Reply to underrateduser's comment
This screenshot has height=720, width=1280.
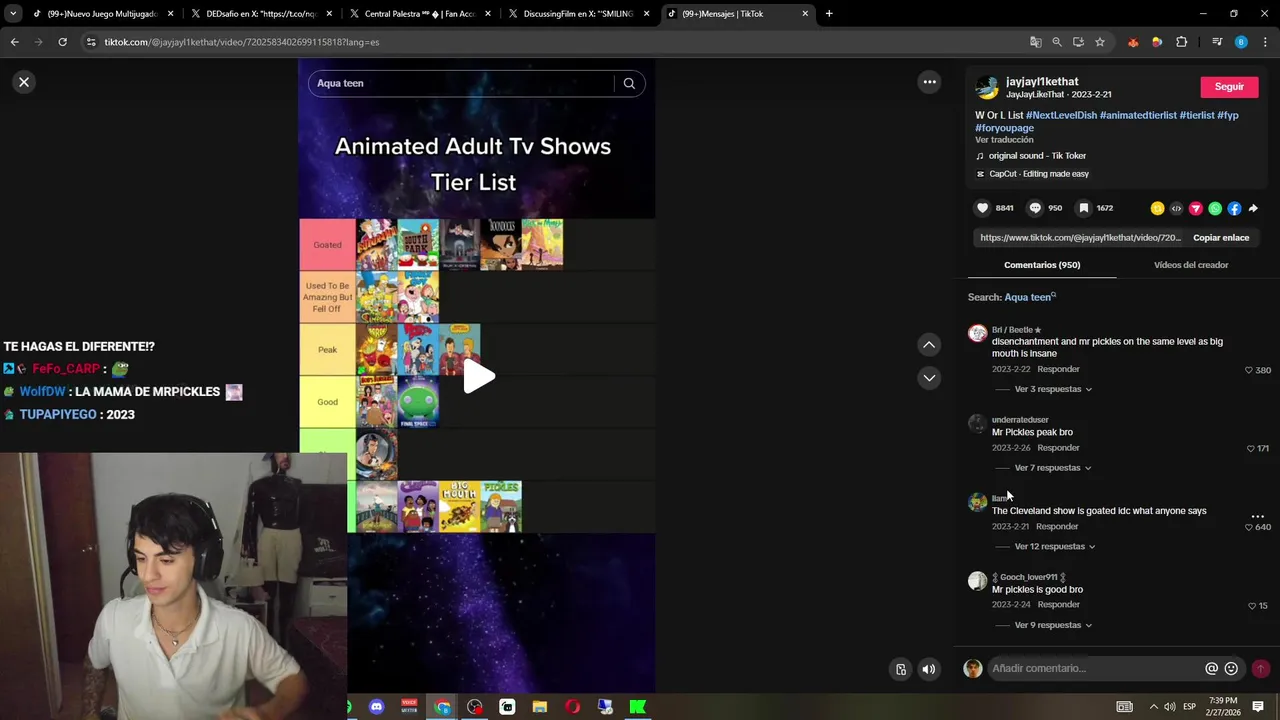click(x=1058, y=448)
